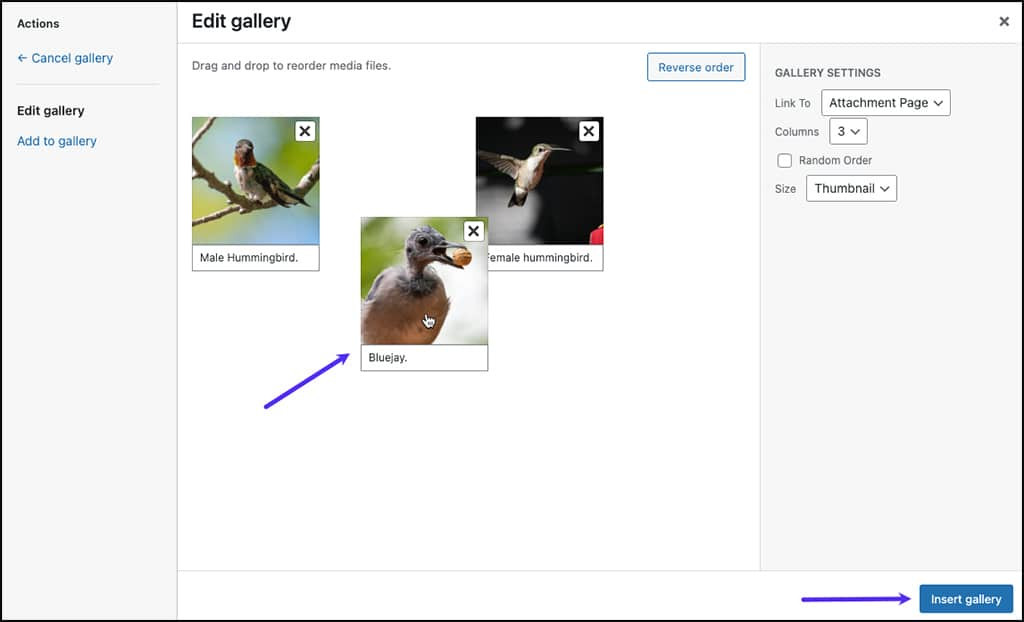1024x622 pixels.
Task: Remove the Male Hummingbird image from gallery
Action: 305,131
